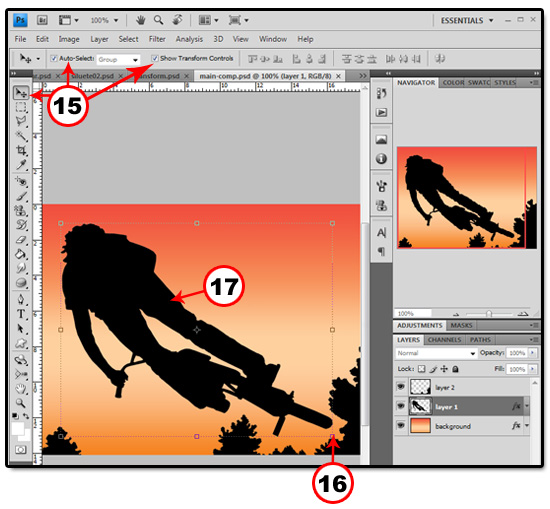Image resolution: width=550 pixels, height=509 pixels.
Task: Select the Rectangular Marquee tool
Action: (x=21, y=107)
